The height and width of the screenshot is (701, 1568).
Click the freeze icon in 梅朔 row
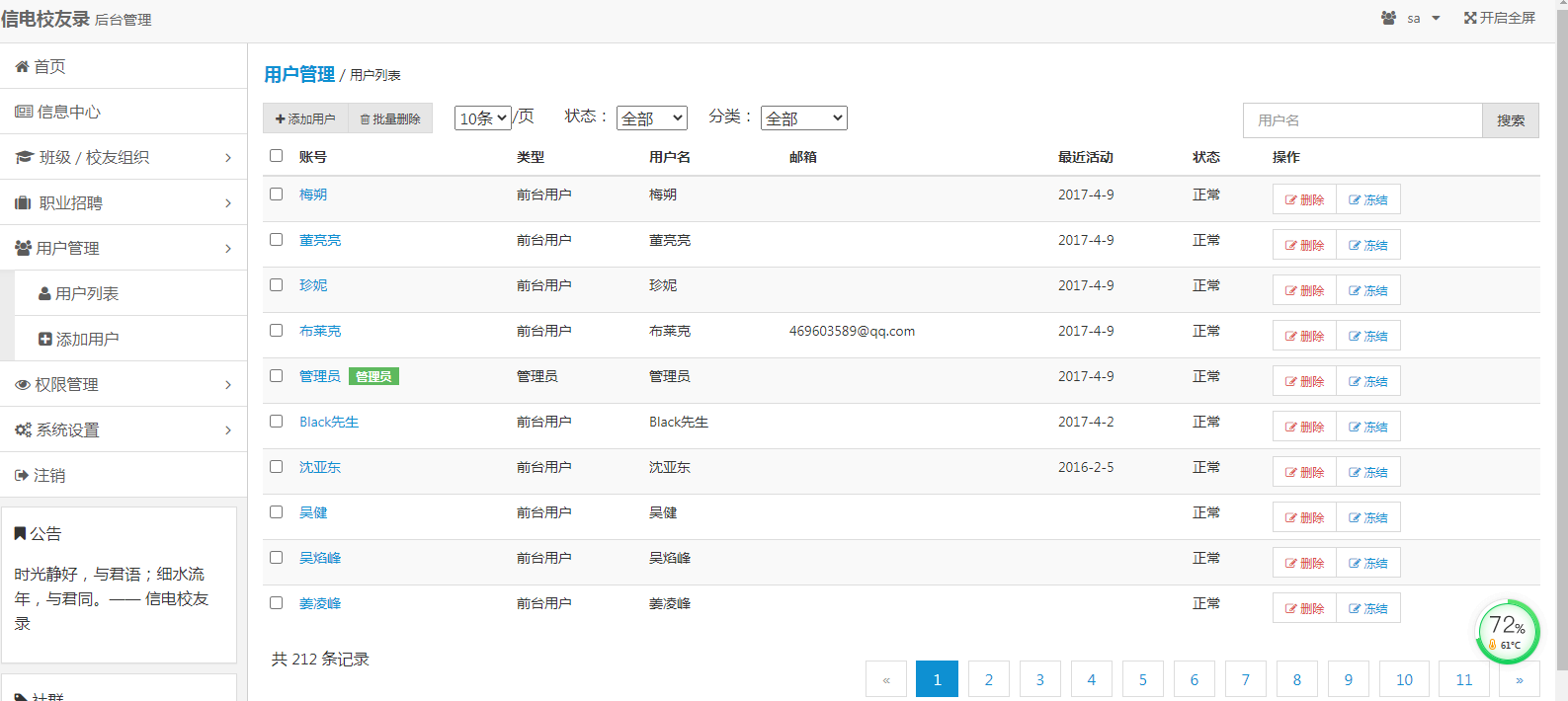(1355, 200)
